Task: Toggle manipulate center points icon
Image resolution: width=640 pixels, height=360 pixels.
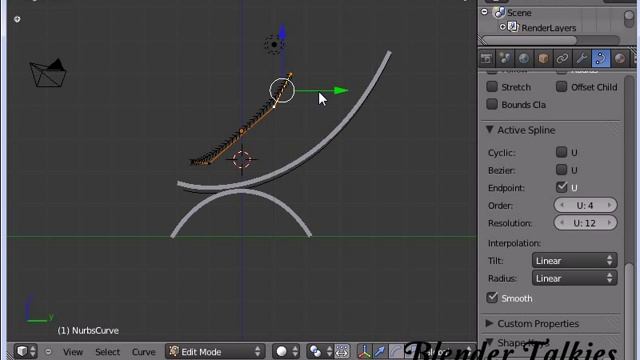Action: click(x=342, y=351)
